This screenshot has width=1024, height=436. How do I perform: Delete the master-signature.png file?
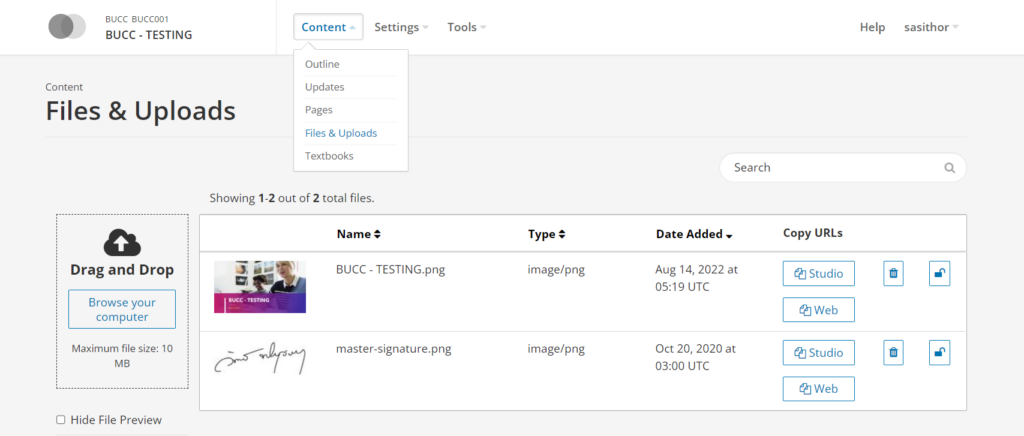[893, 352]
